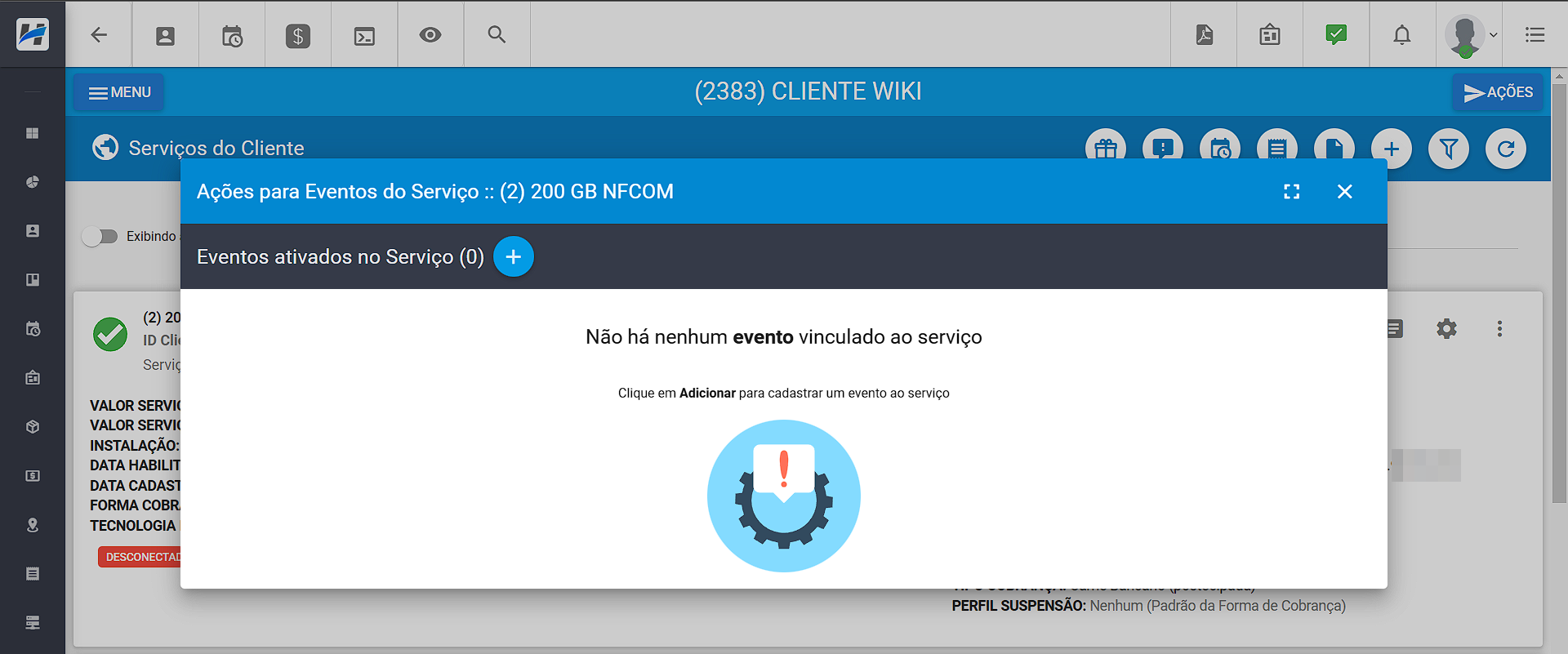Open the badge icon in left sidebar
The width and height of the screenshot is (1568, 654).
[33, 378]
